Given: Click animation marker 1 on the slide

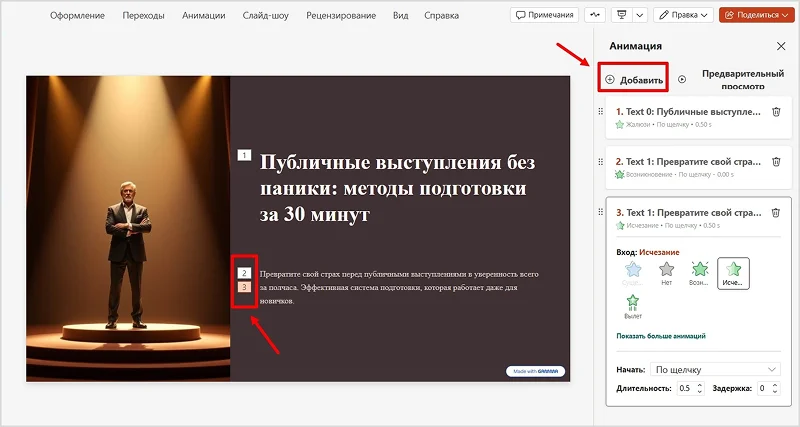Looking at the screenshot, I should pyautogui.click(x=244, y=155).
